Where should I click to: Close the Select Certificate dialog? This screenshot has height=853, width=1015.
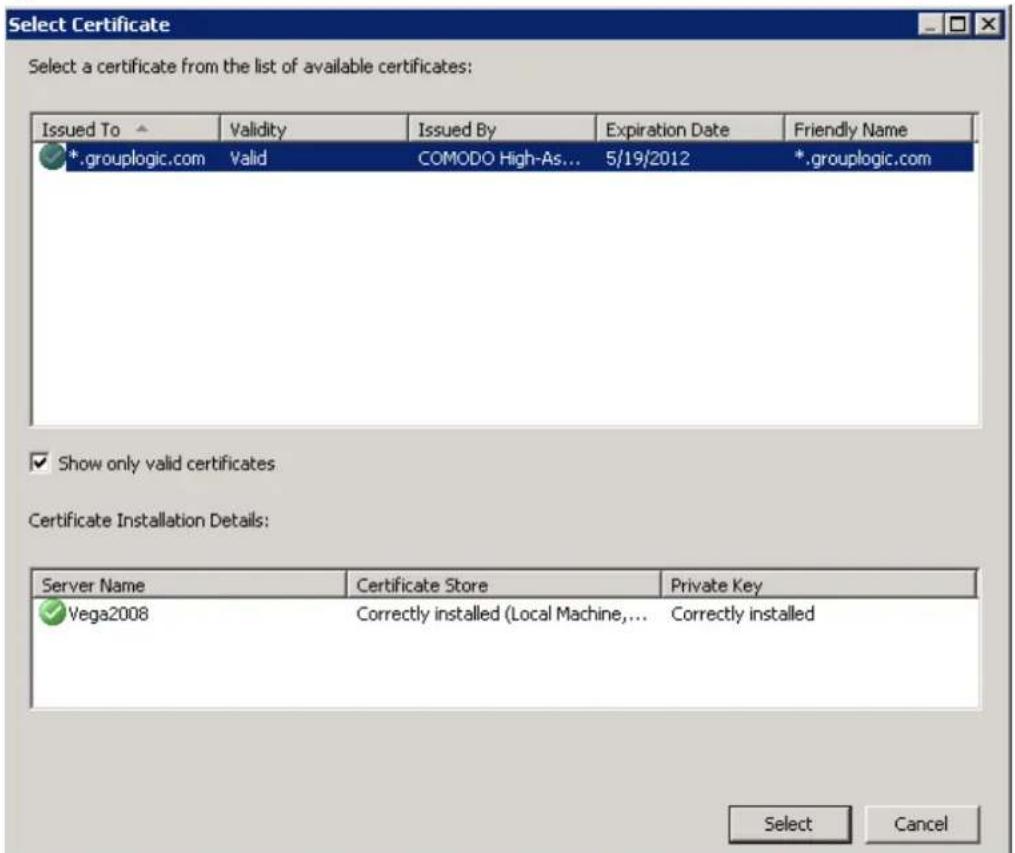[x=988, y=25]
